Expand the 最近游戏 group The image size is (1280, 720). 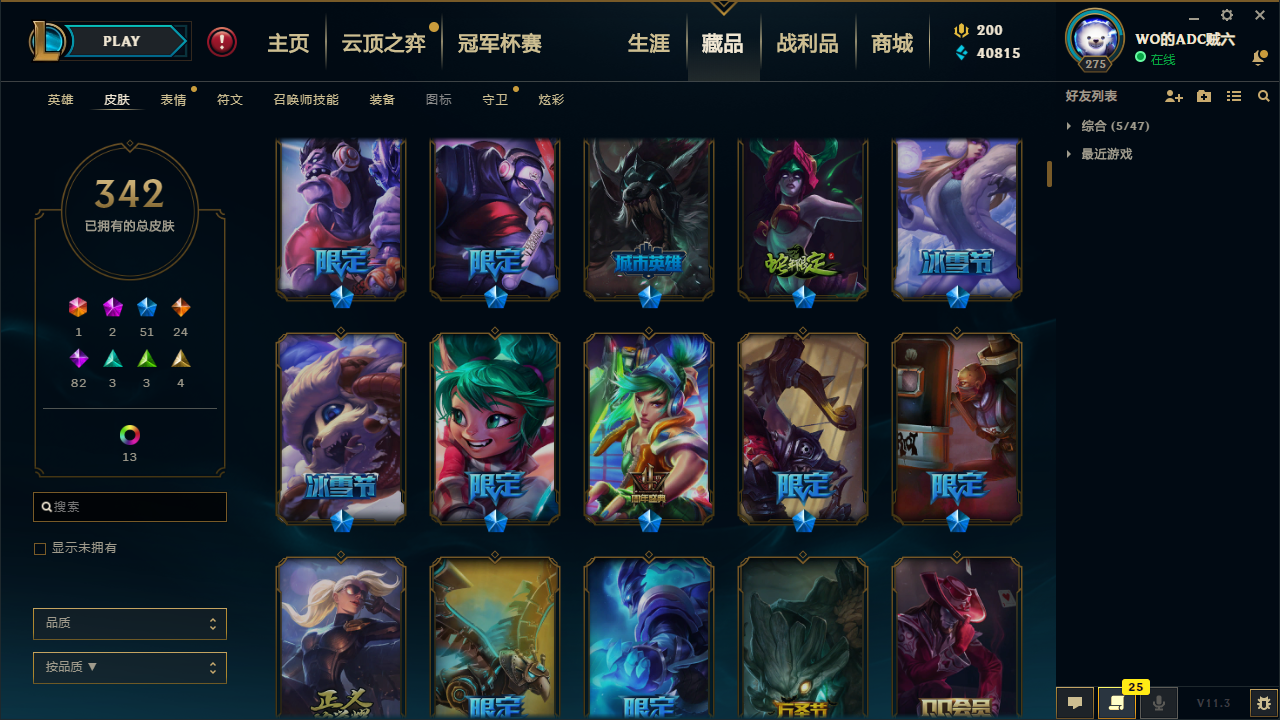coord(1099,154)
